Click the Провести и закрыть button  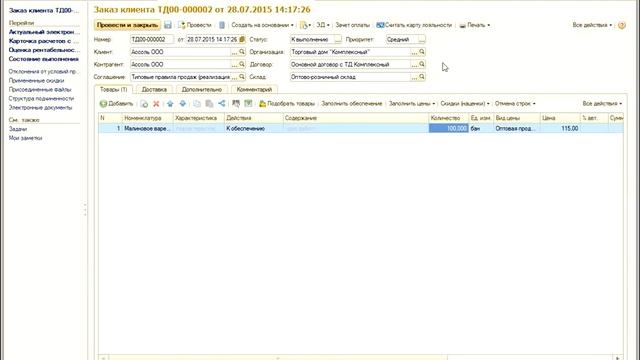point(127,25)
